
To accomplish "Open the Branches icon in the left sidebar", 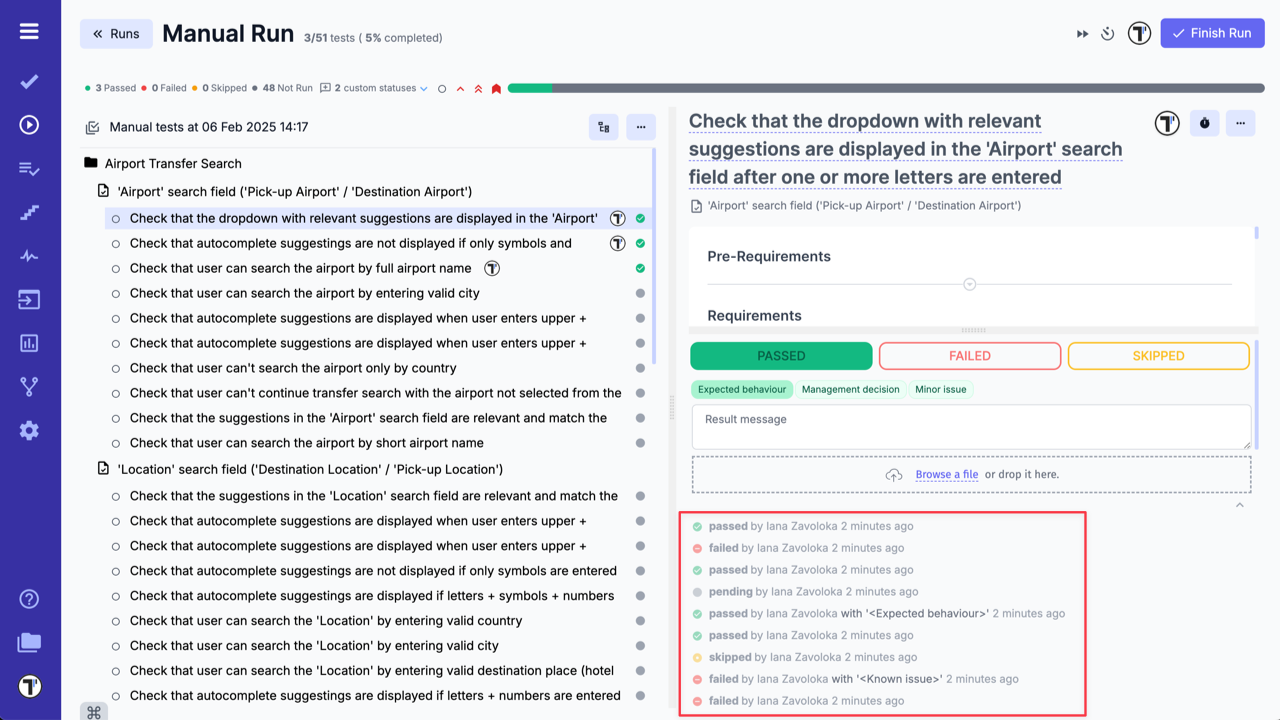I will tap(28, 386).
